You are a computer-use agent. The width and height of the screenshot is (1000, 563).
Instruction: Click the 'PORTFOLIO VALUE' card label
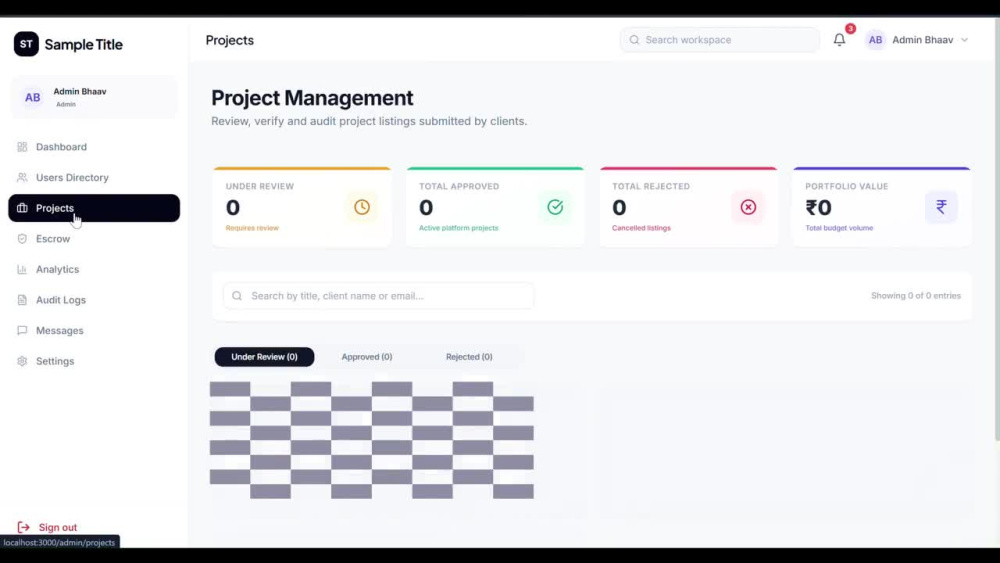point(846,186)
